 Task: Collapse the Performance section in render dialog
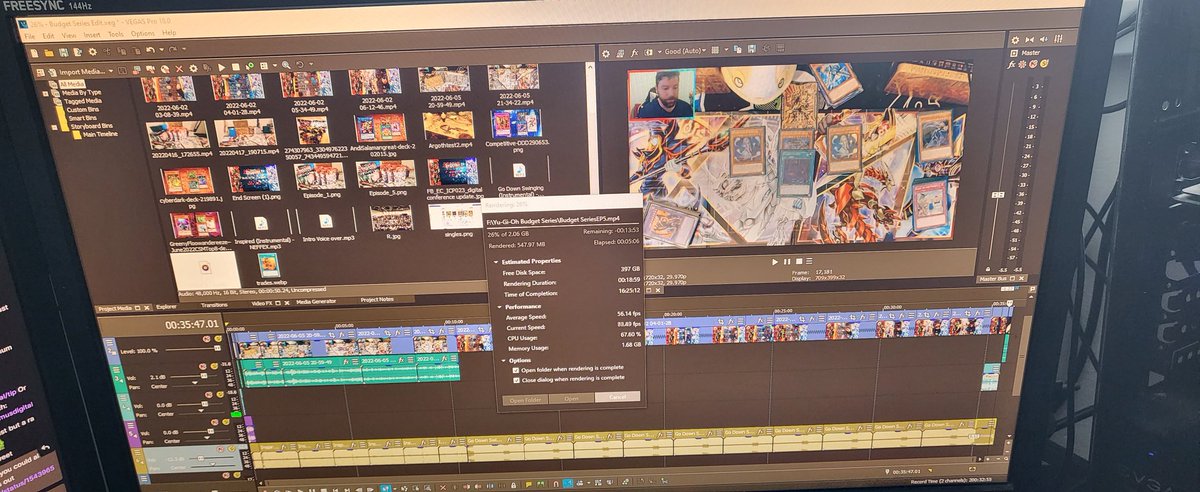(499, 307)
